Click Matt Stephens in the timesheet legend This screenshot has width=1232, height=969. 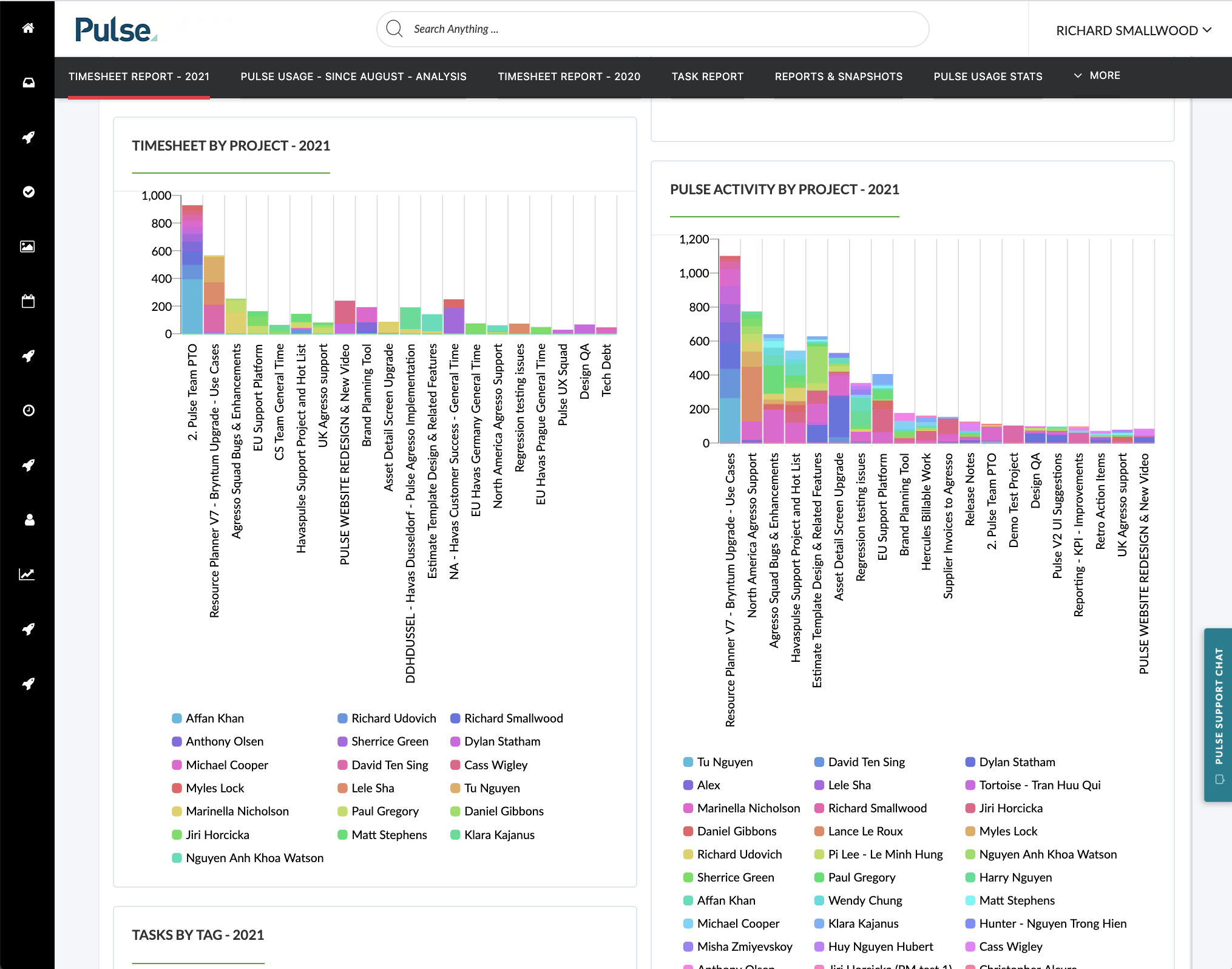(382, 835)
